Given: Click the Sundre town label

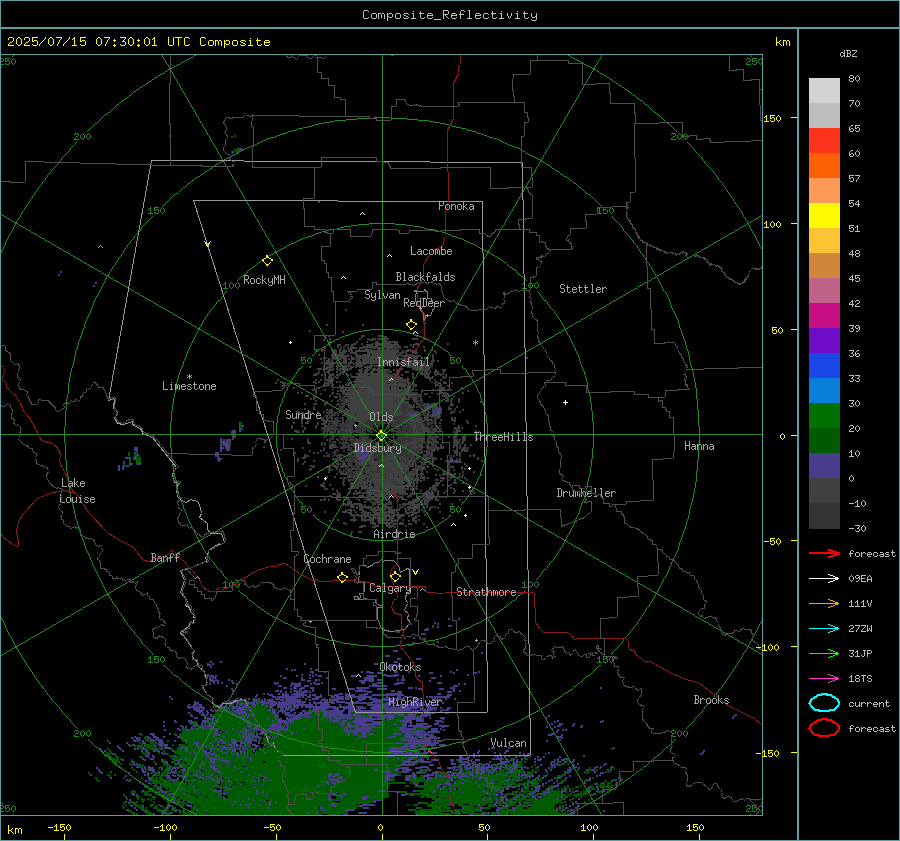Looking at the screenshot, I should (303, 414).
